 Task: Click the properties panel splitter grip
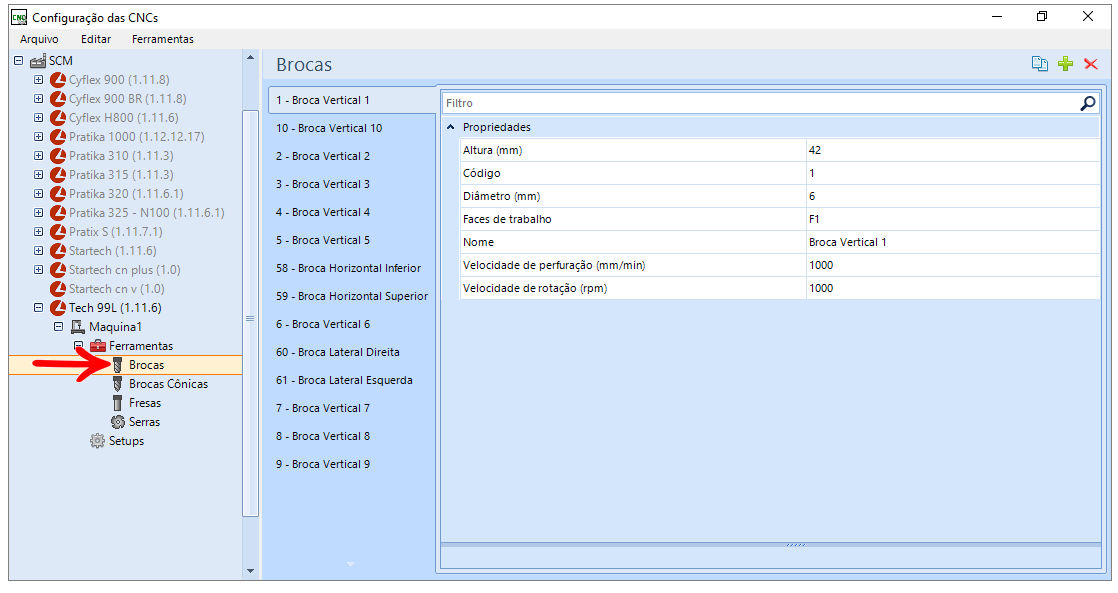796,545
